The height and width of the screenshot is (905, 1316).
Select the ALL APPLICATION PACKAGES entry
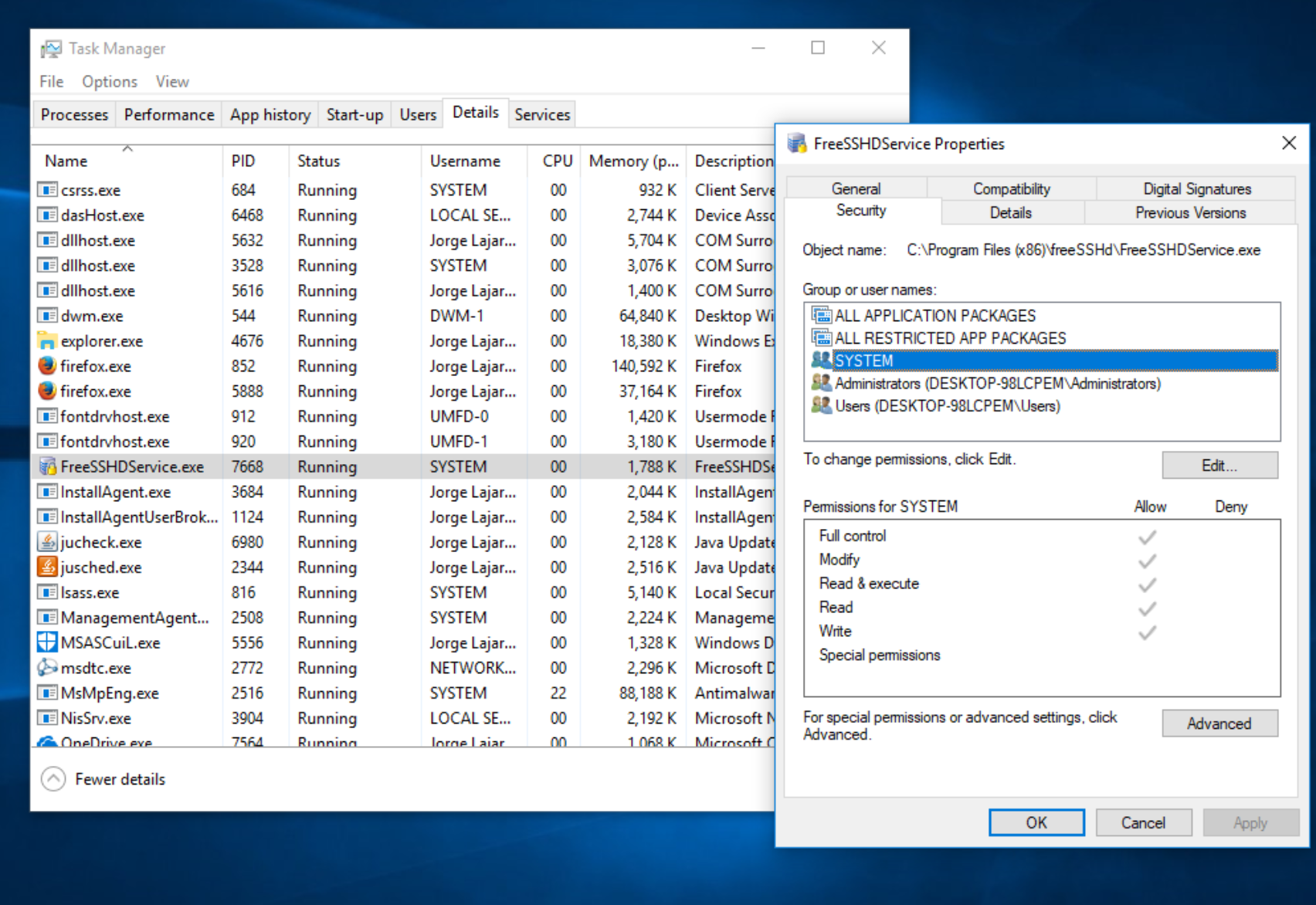[1041, 315]
